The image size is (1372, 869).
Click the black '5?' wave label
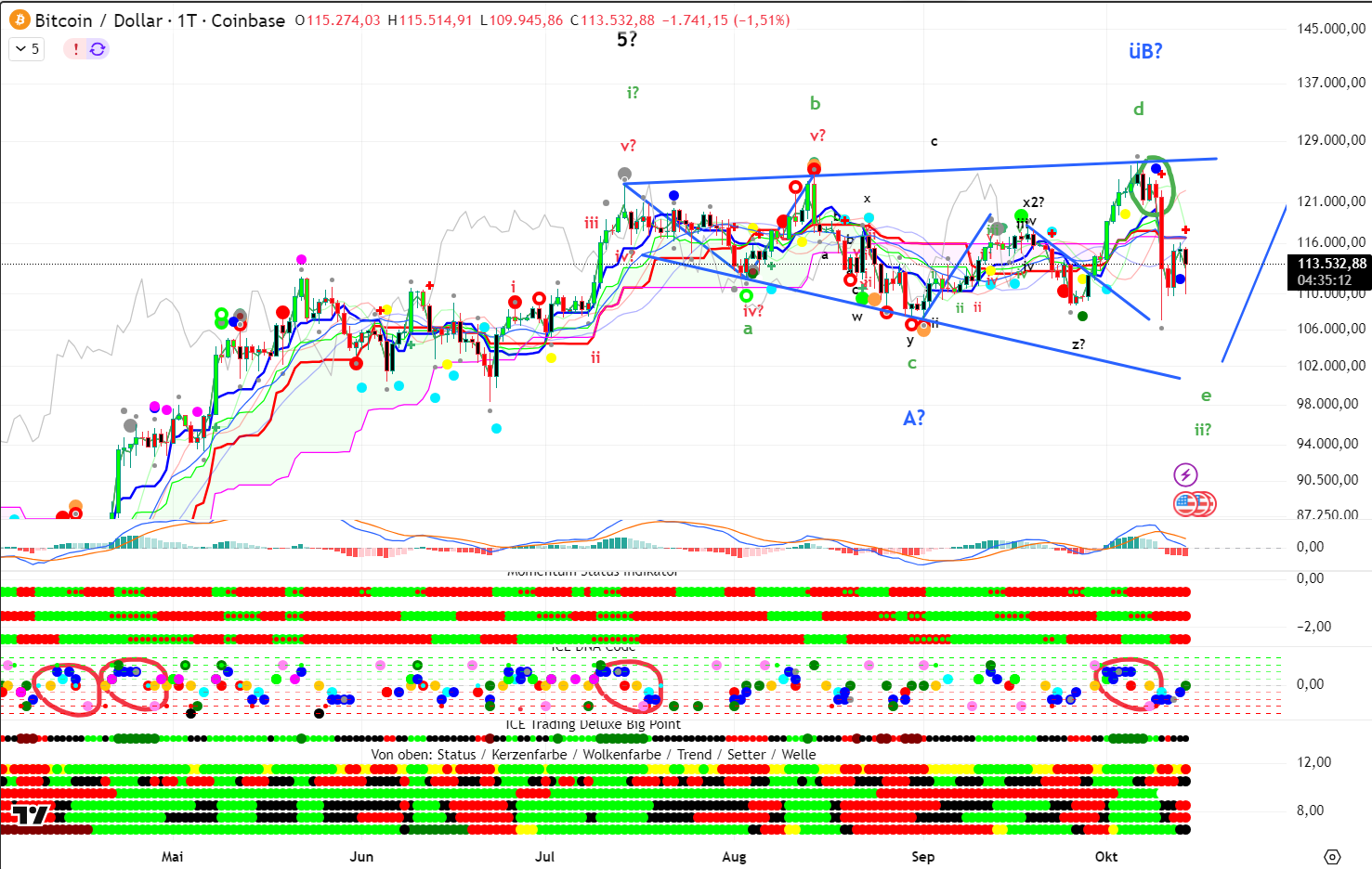[x=627, y=39]
